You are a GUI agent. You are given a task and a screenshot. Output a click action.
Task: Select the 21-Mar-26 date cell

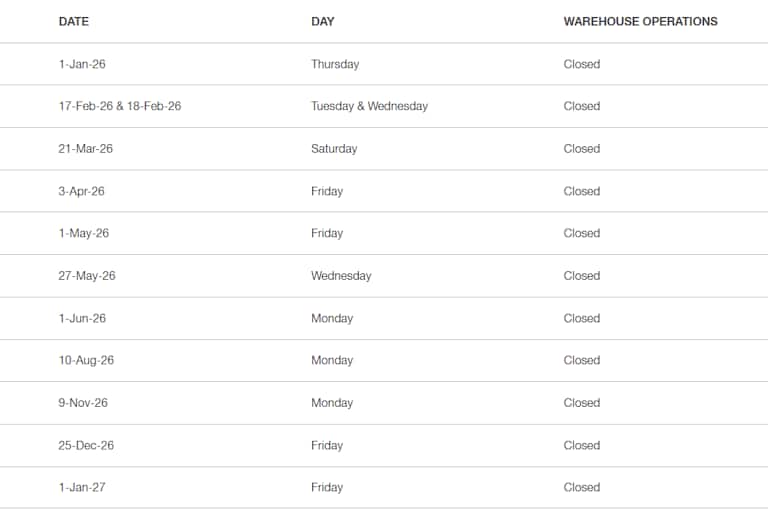(86, 149)
